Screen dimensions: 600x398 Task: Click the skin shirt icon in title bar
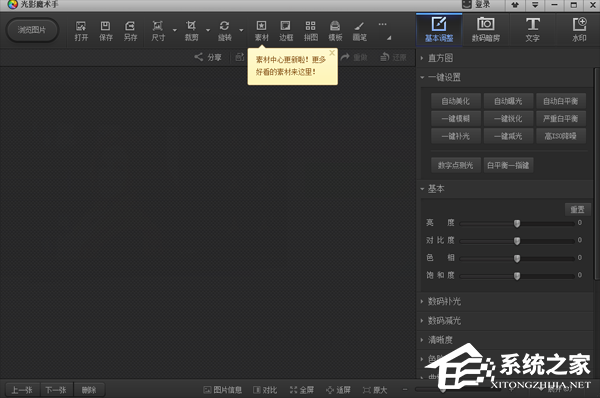[x=515, y=5]
